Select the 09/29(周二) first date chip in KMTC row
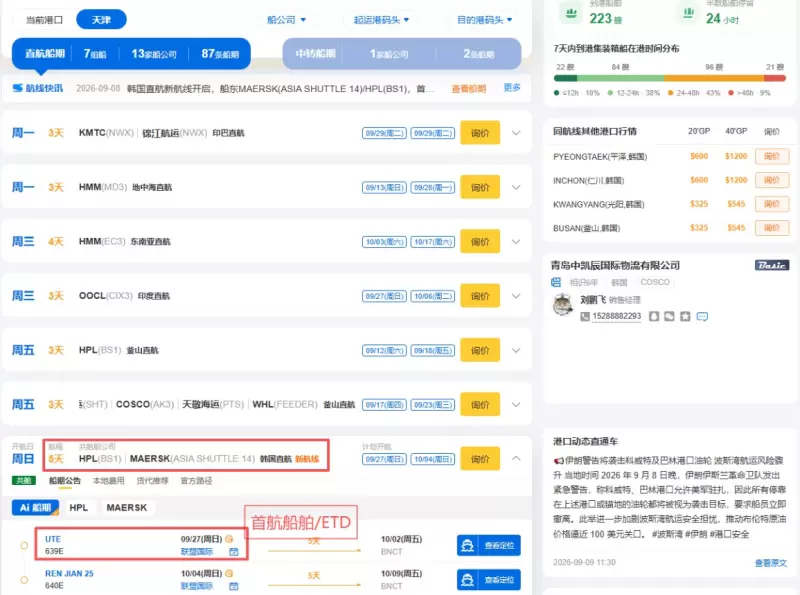This screenshot has width=800, height=595. [384, 133]
